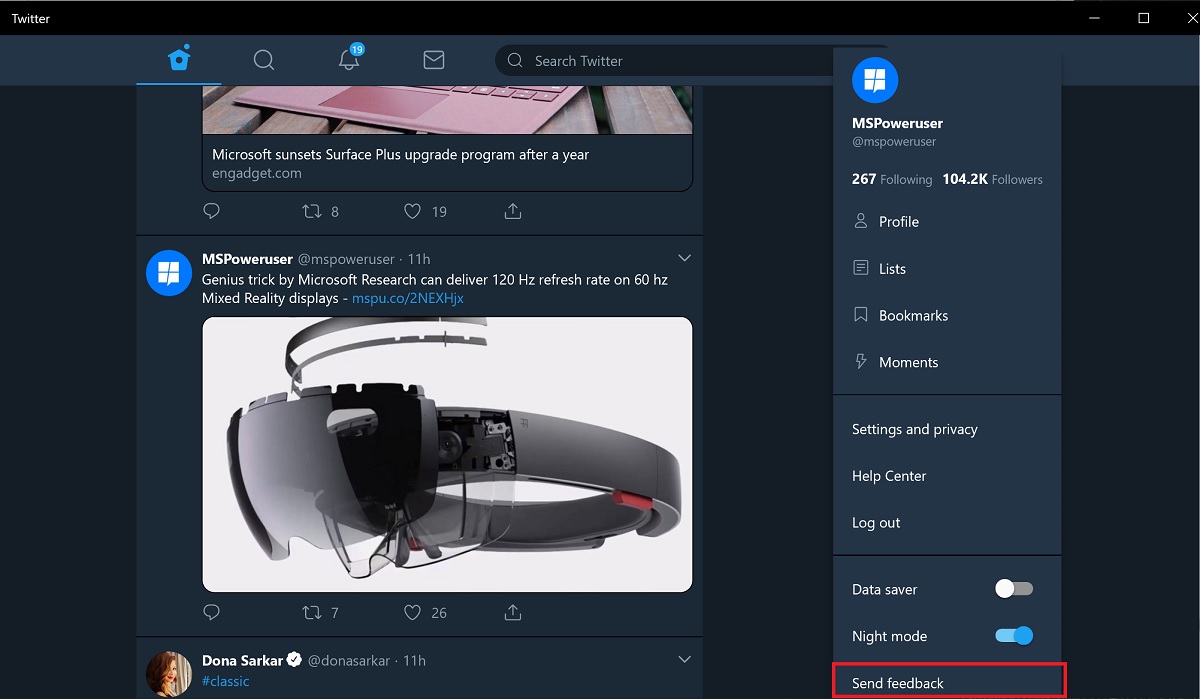This screenshot has width=1200, height=699.
Task: Click the @mspoweruser handle in the menu
Action: (894, 142)
